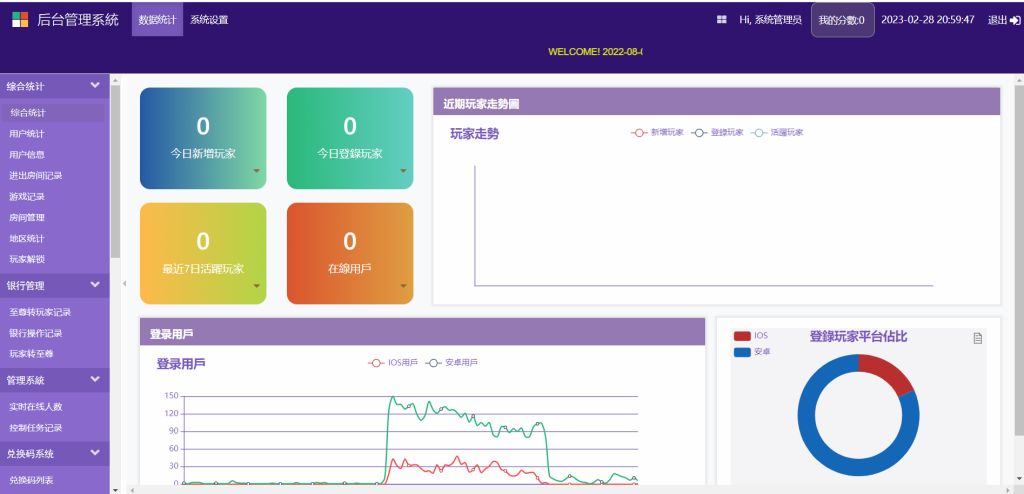1024x494 pixels.
Task: Click the 我的分數:0 button
Action: [842, 20]
